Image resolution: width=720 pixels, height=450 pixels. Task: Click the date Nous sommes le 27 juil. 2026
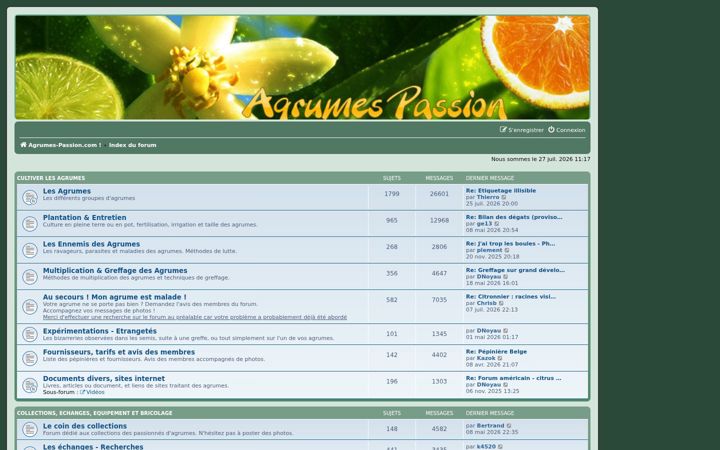[541, 159]
